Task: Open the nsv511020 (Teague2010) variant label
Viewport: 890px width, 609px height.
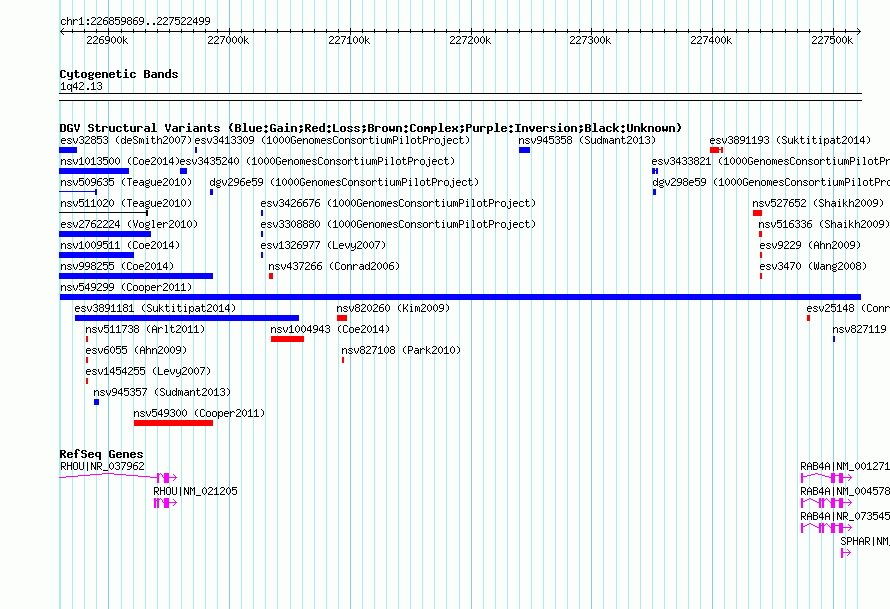Action: [126, 203]
